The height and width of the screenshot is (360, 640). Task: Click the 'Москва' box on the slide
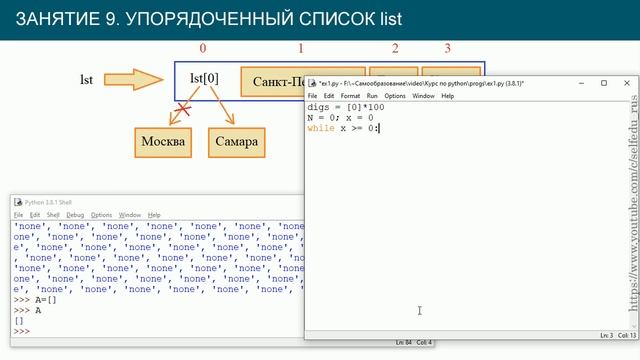[x=163, y=142]
